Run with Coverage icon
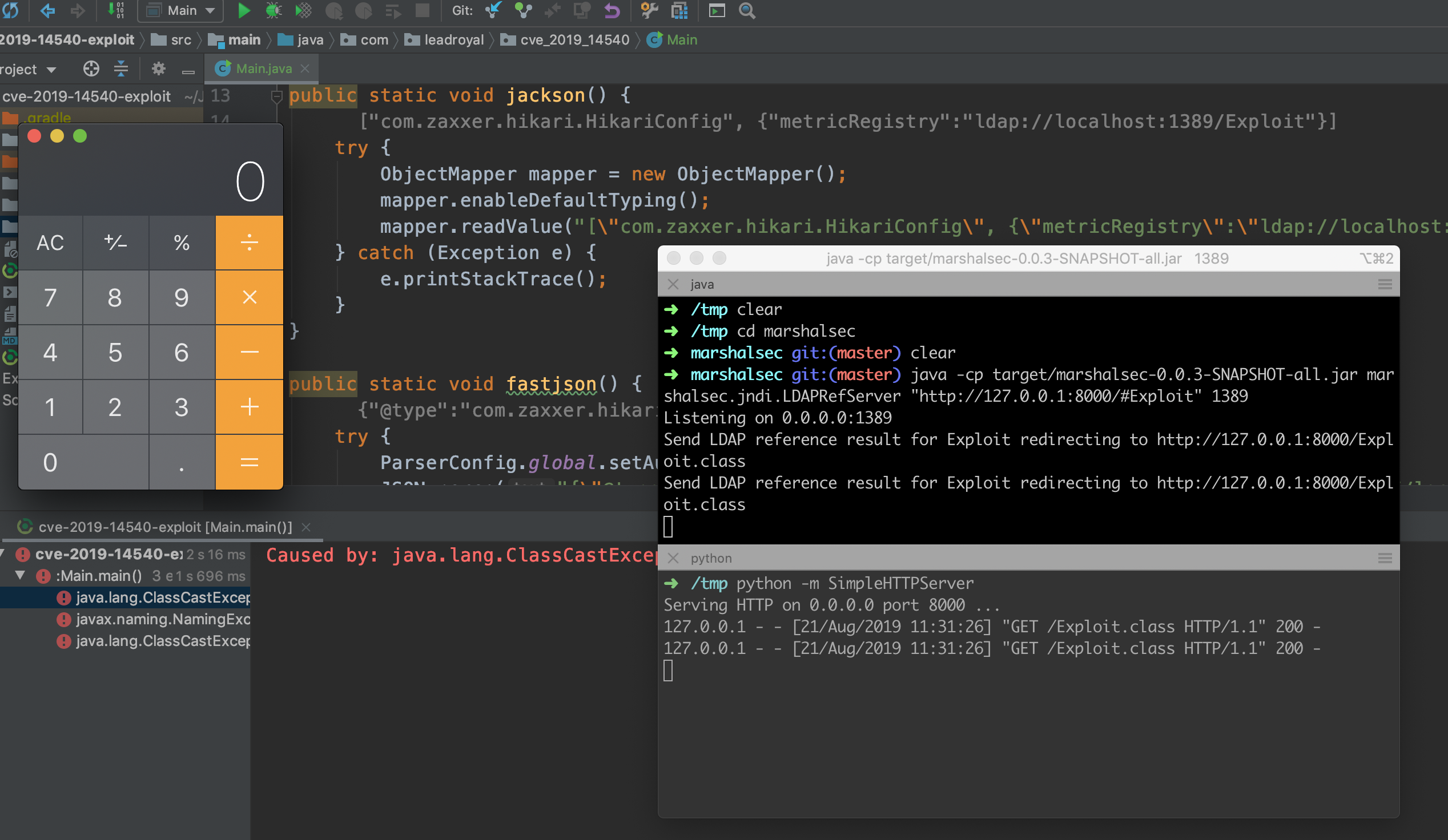 [303, 10]
